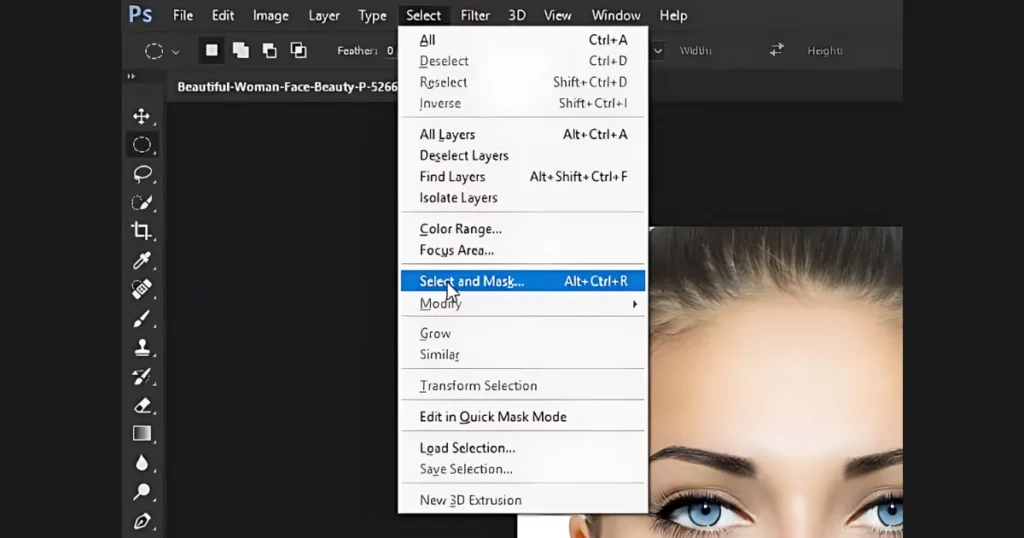Select the Gradient tool
Image resolution: width=1024 pixels, height=538 pixels.
[x=142, y=434]
